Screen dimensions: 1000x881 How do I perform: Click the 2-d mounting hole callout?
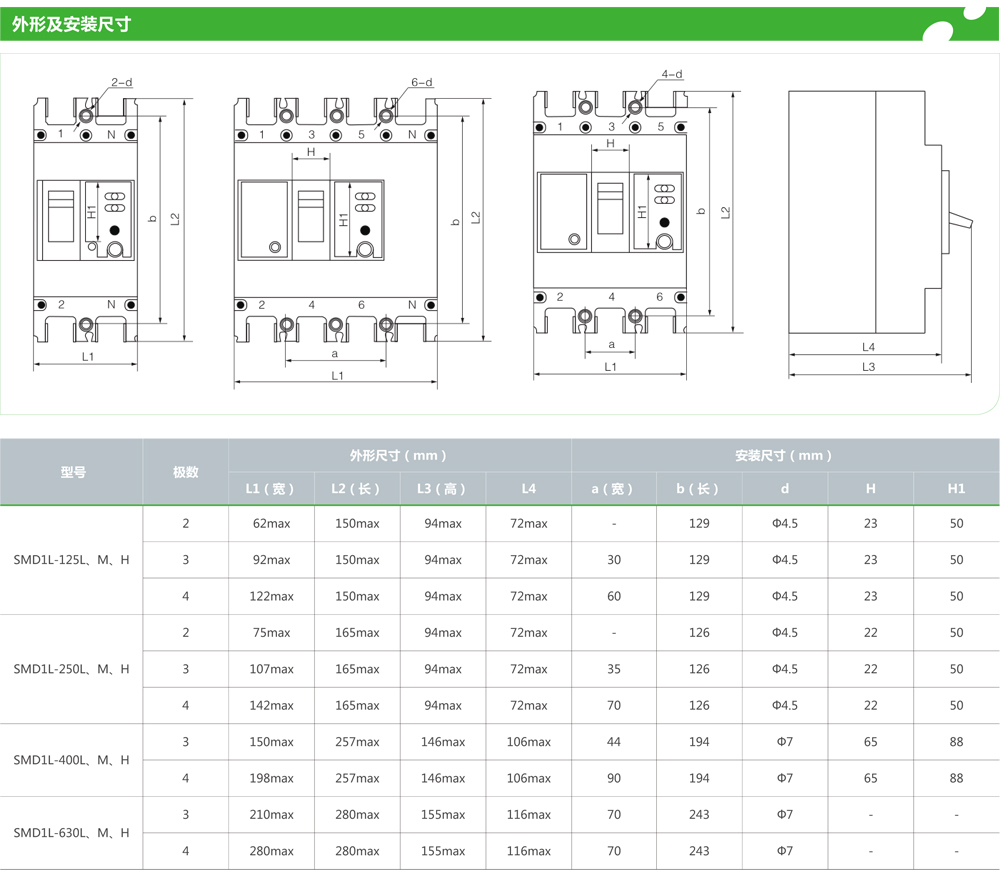(122, 82)
